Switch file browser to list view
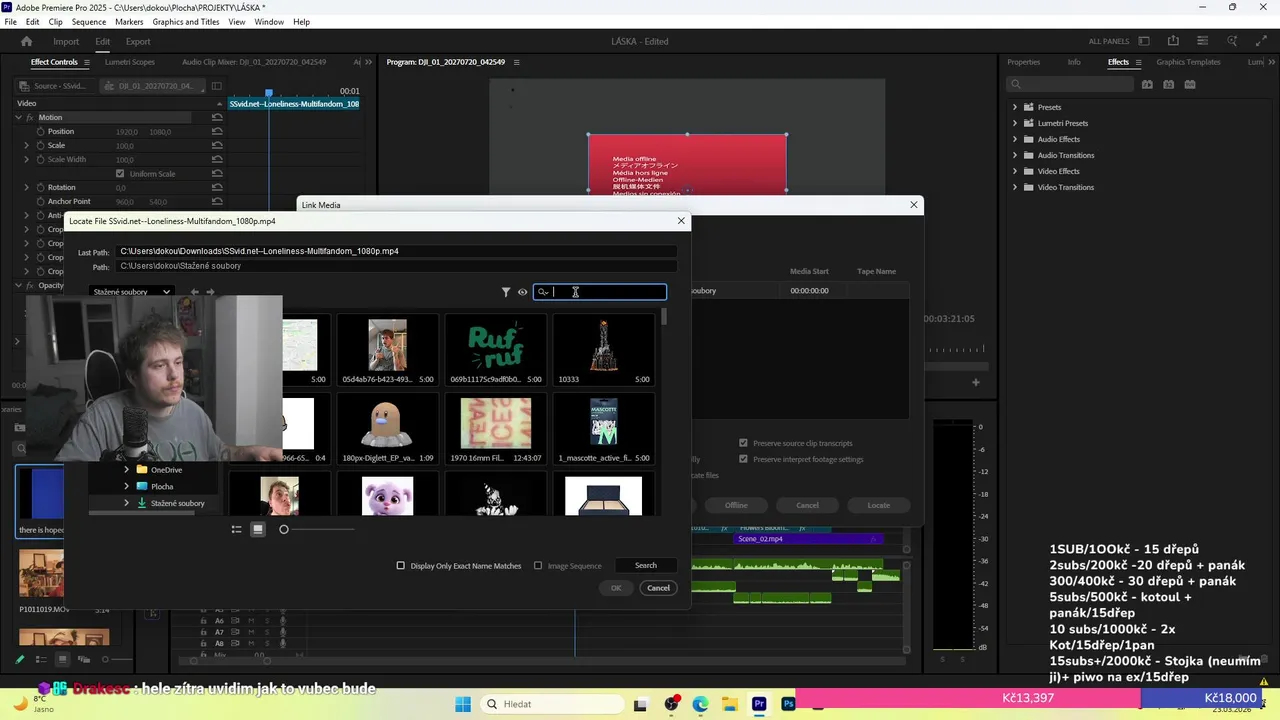1280x720 pixels. [237, 529]
